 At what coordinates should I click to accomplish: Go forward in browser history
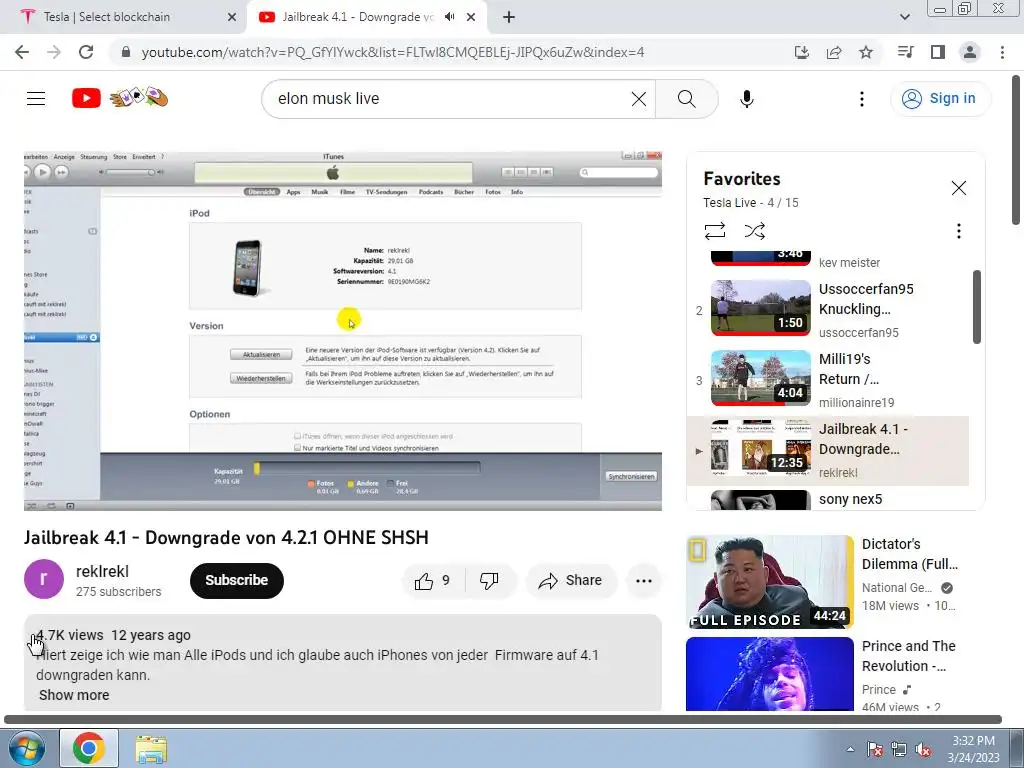(54, 52)
